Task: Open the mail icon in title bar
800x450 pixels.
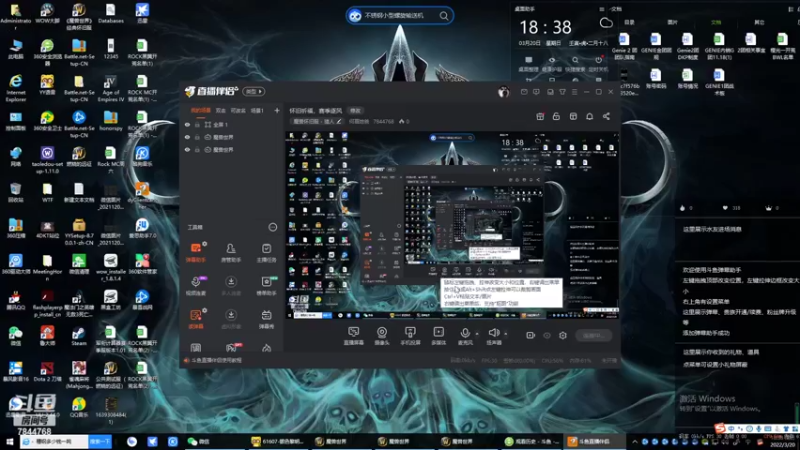Action: tap(524, 92)
